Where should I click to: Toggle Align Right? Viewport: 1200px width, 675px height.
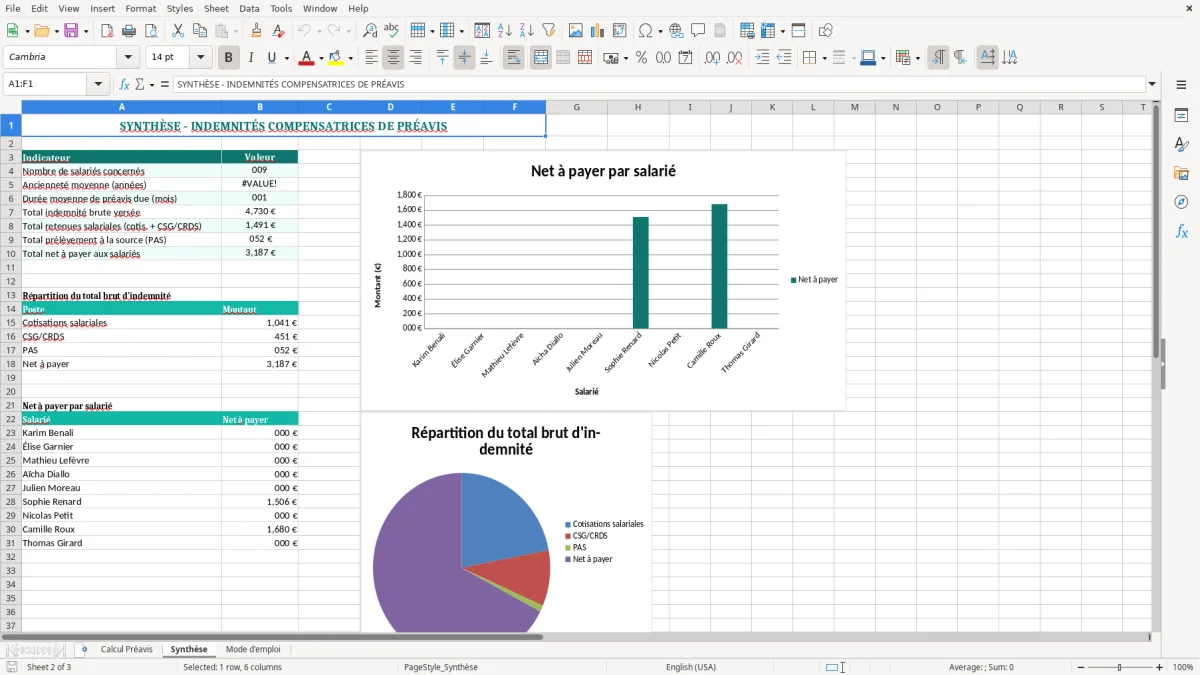coord(415,58)
